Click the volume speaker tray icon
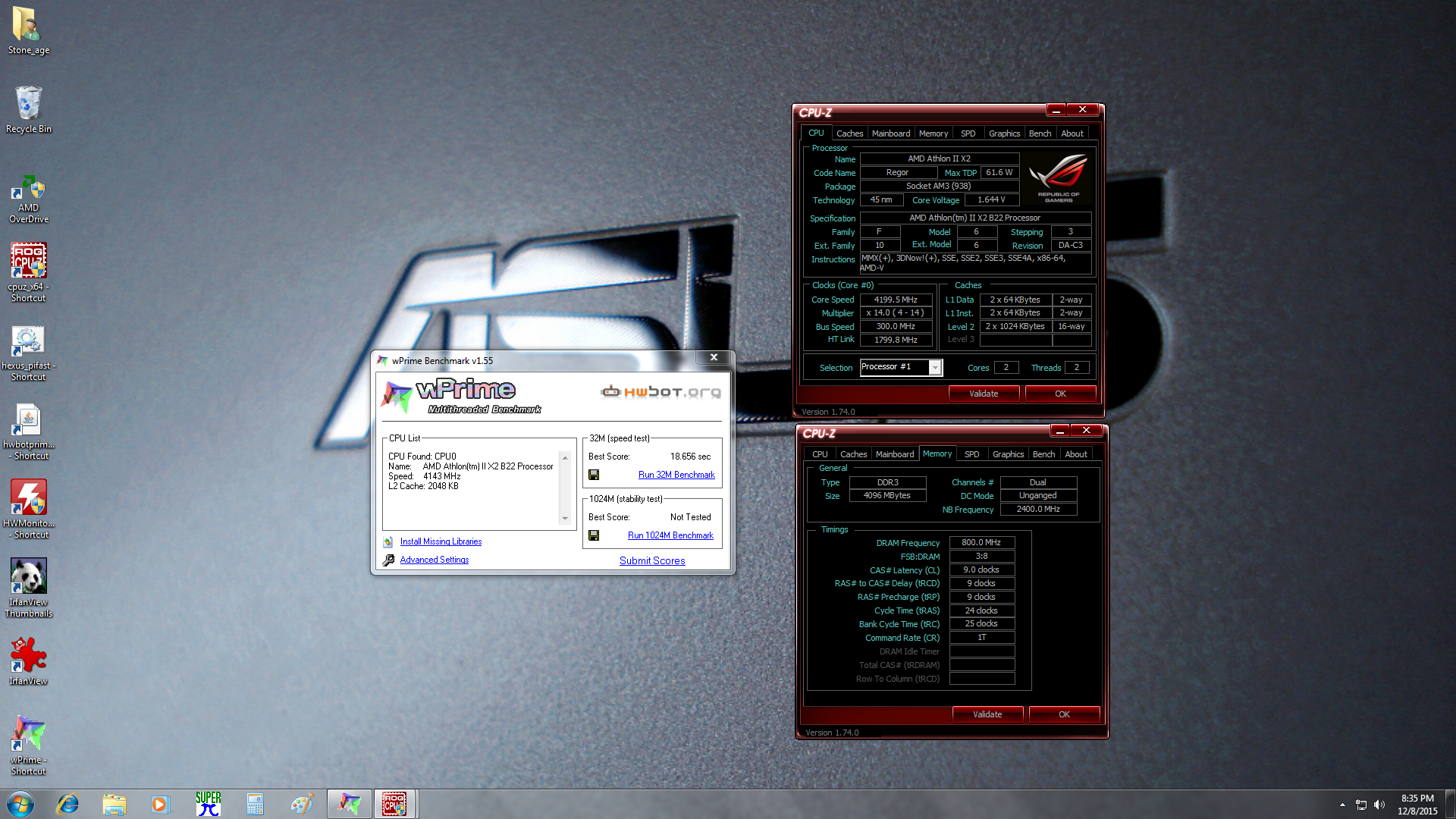Image resolution: width=1456 pixels, height=819 pixels. point(1379,805)
